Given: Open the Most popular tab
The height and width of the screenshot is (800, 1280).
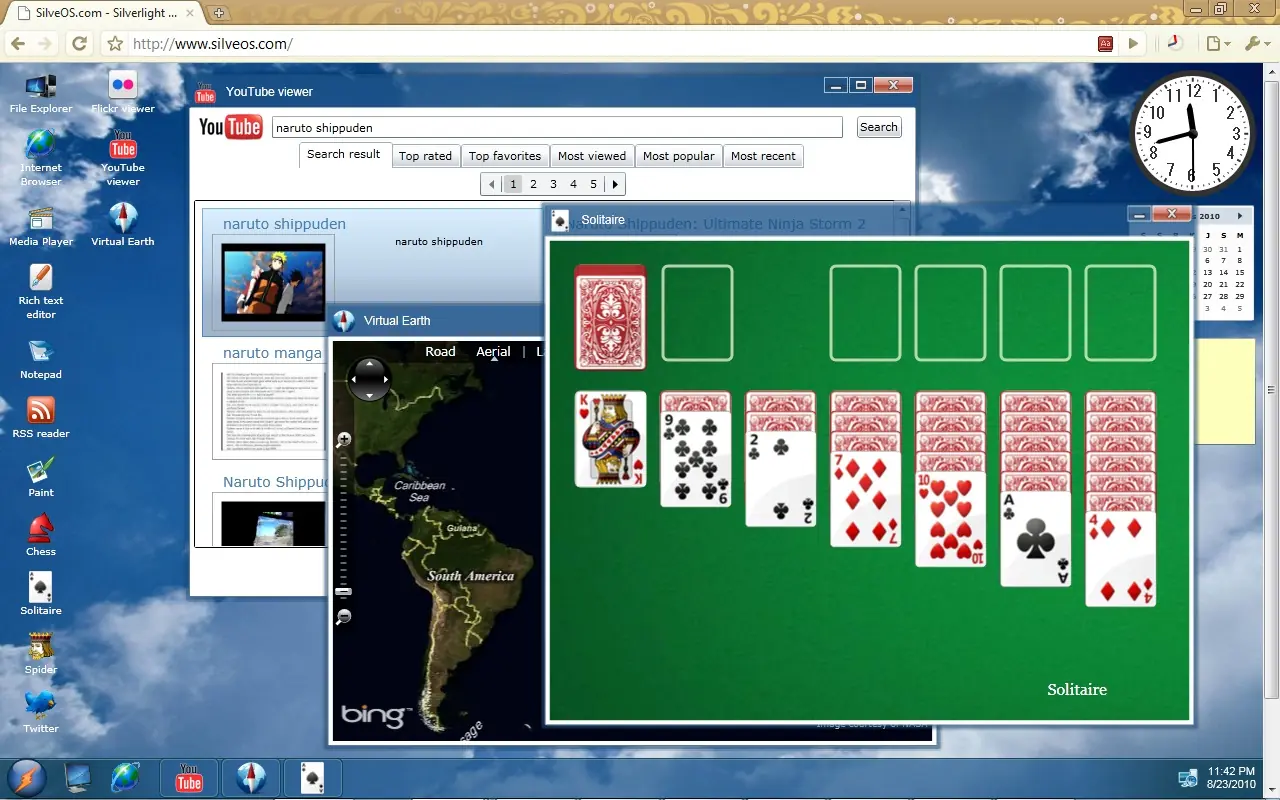Looking at the screenshot, I should pos(679,156).
